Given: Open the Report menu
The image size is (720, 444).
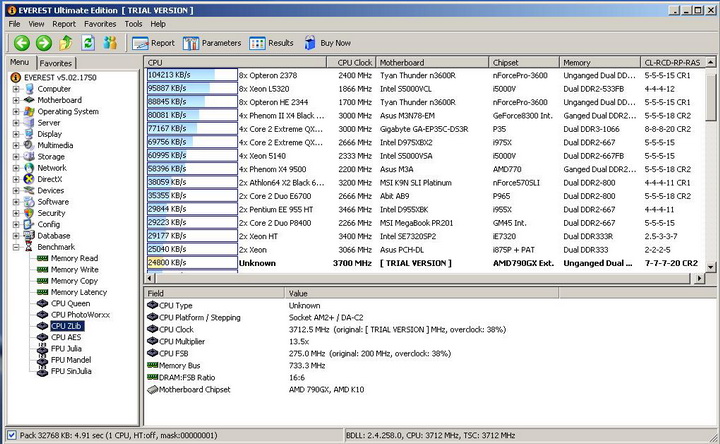Looking at the screenshot, I should pos(64,24).
